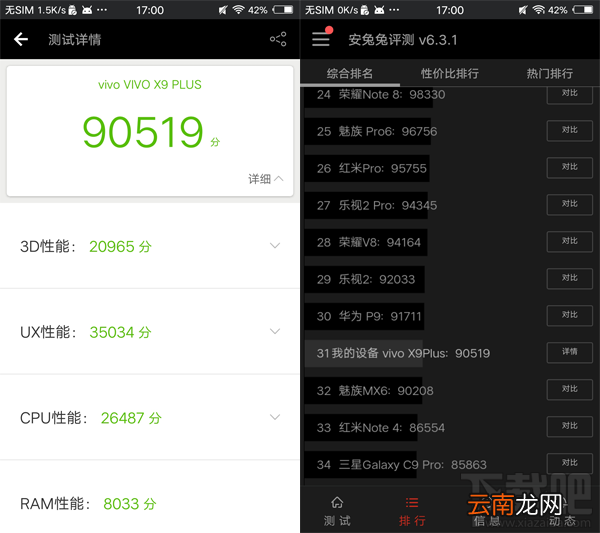Tap the back arrow in test details

coord(21,39)
